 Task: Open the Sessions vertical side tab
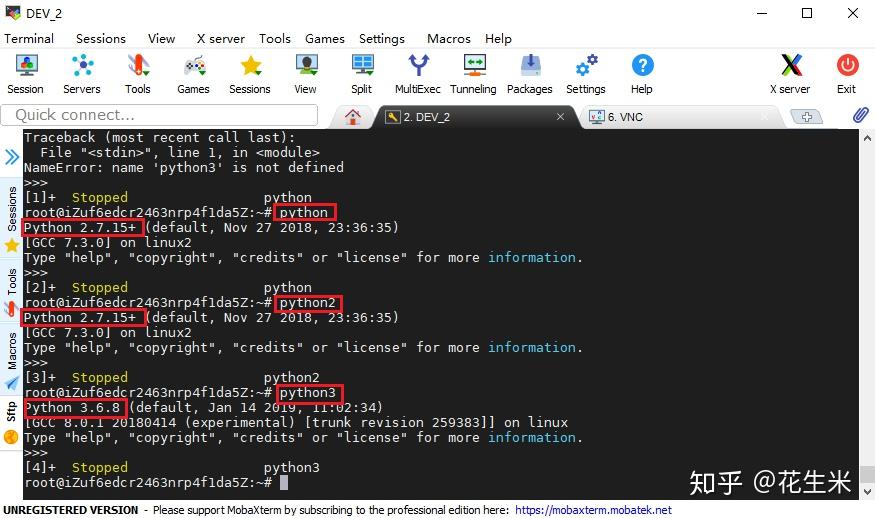click(12, 218)
